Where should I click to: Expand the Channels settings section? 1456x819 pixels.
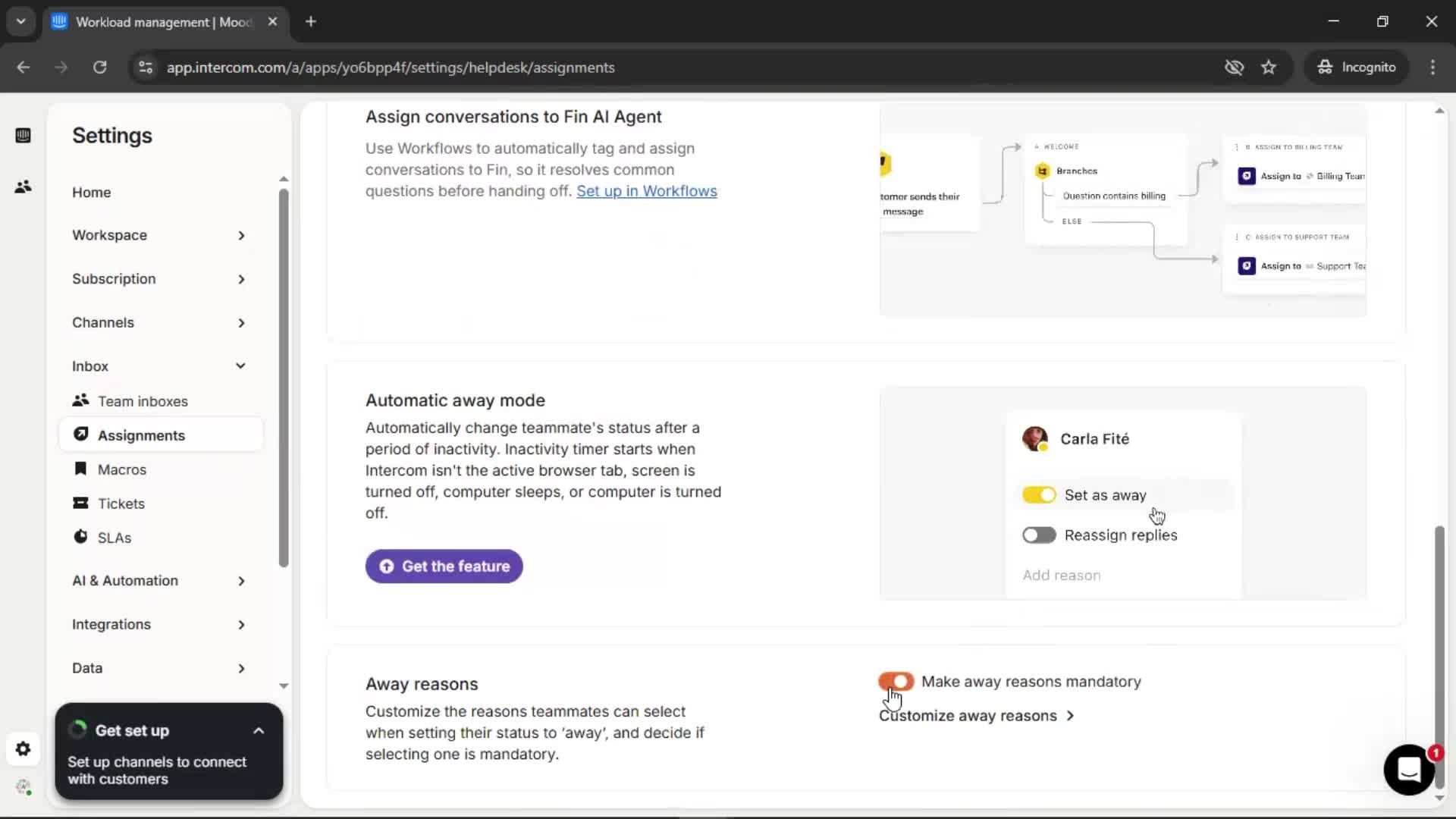[x=159, y=322]
